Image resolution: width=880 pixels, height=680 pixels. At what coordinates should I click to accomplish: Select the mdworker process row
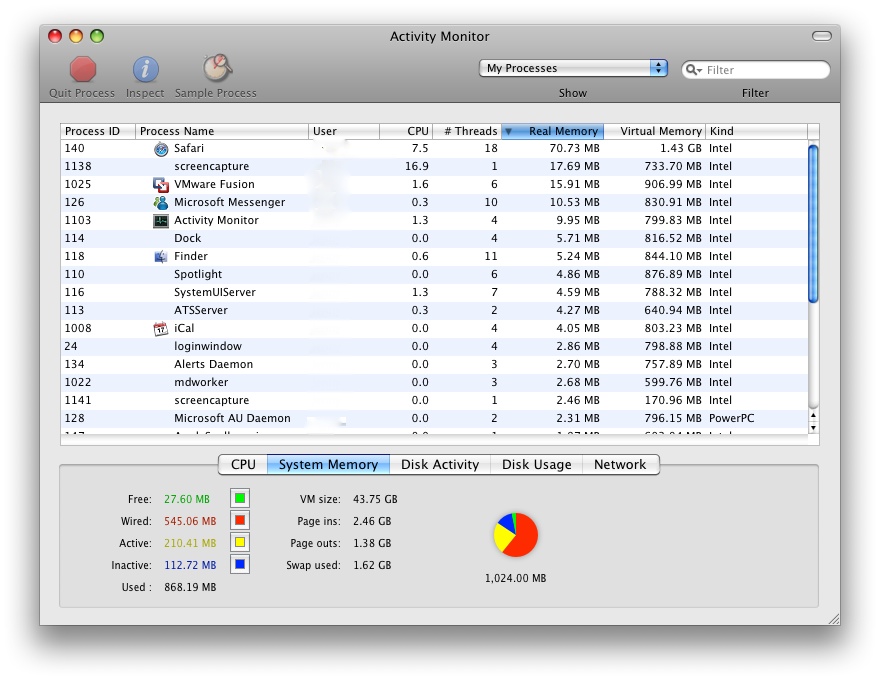[434, 382]
